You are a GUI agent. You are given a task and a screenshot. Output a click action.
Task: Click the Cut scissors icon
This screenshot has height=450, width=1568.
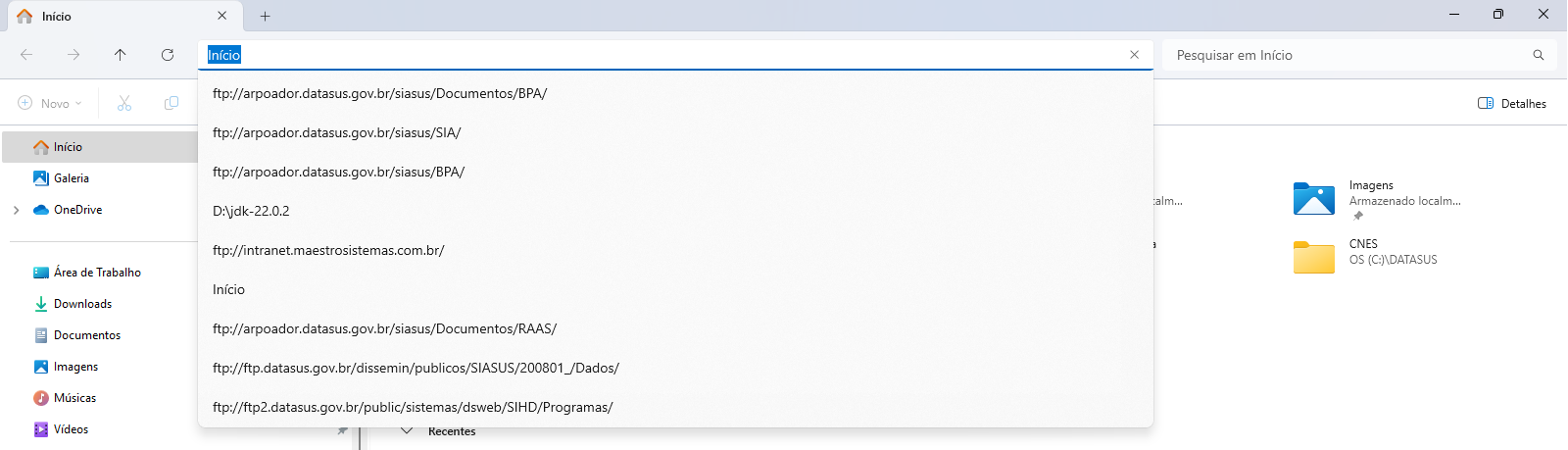click(x=124, y=103)
